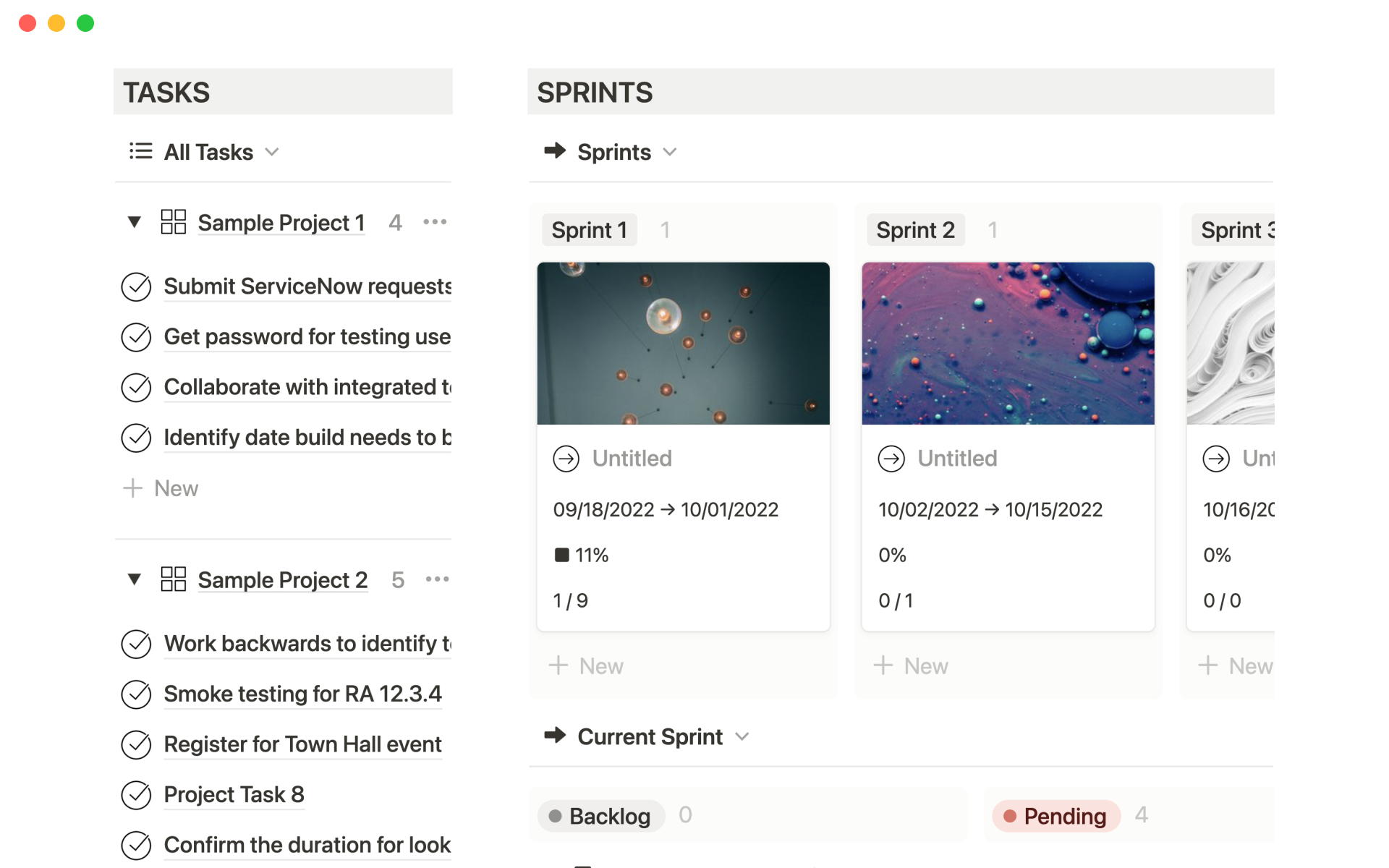Select the Pending status group tag

click(1056, 816)
